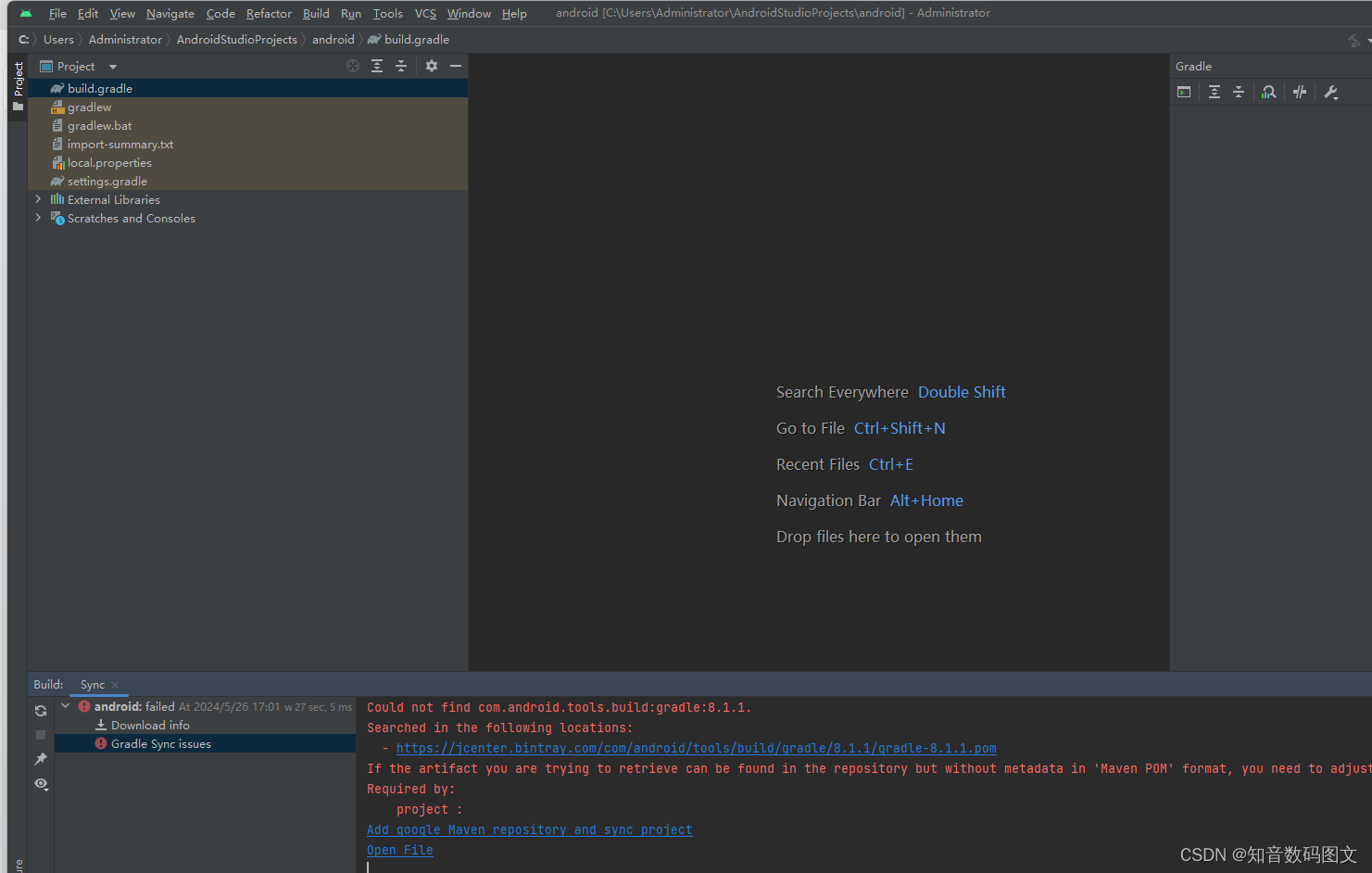Open the View menu
Image resolution: width=1372 pixels, height=873 pixels.
pos(122,13)
